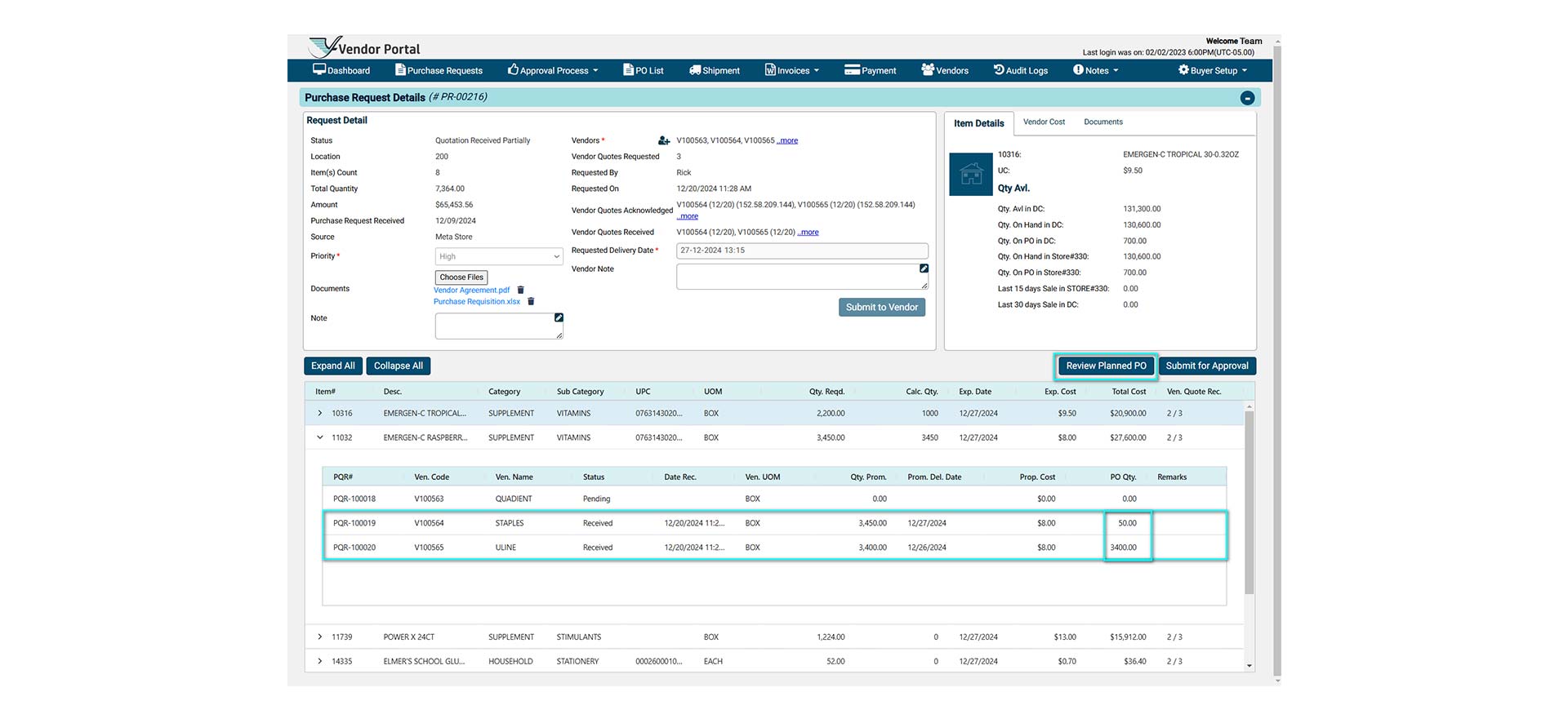The width and height of the screenshot is (1568, 710).
Task: Collapse item row 11032
Action: 320,437
